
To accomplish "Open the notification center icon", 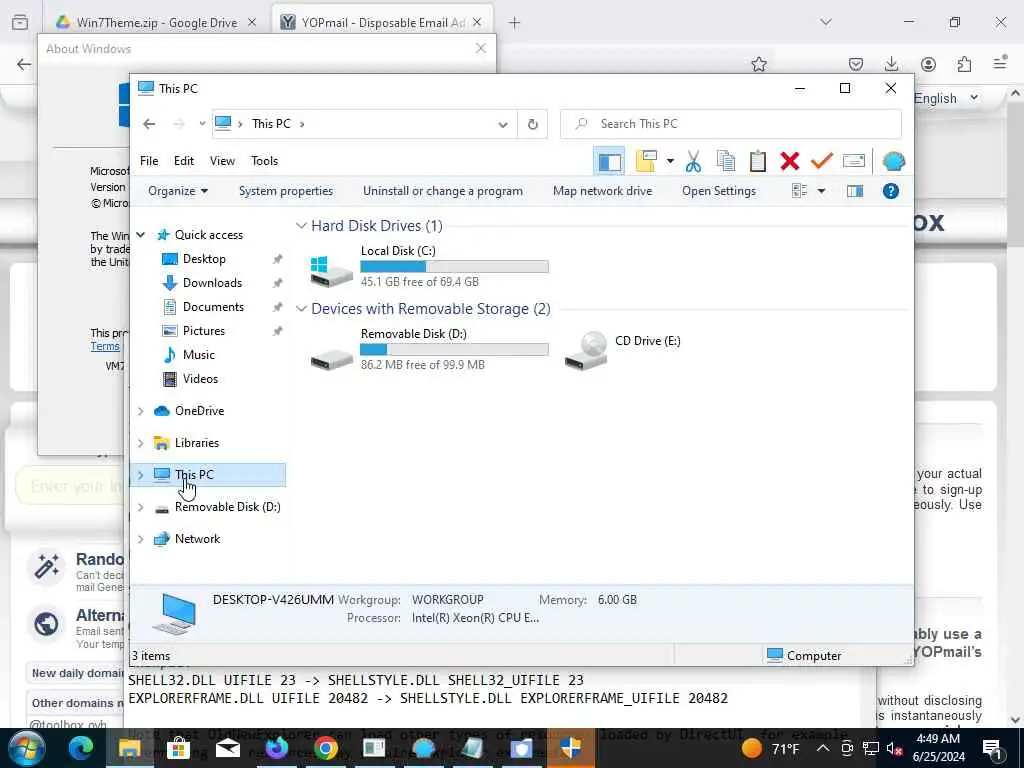I will (x=991, y=748).
